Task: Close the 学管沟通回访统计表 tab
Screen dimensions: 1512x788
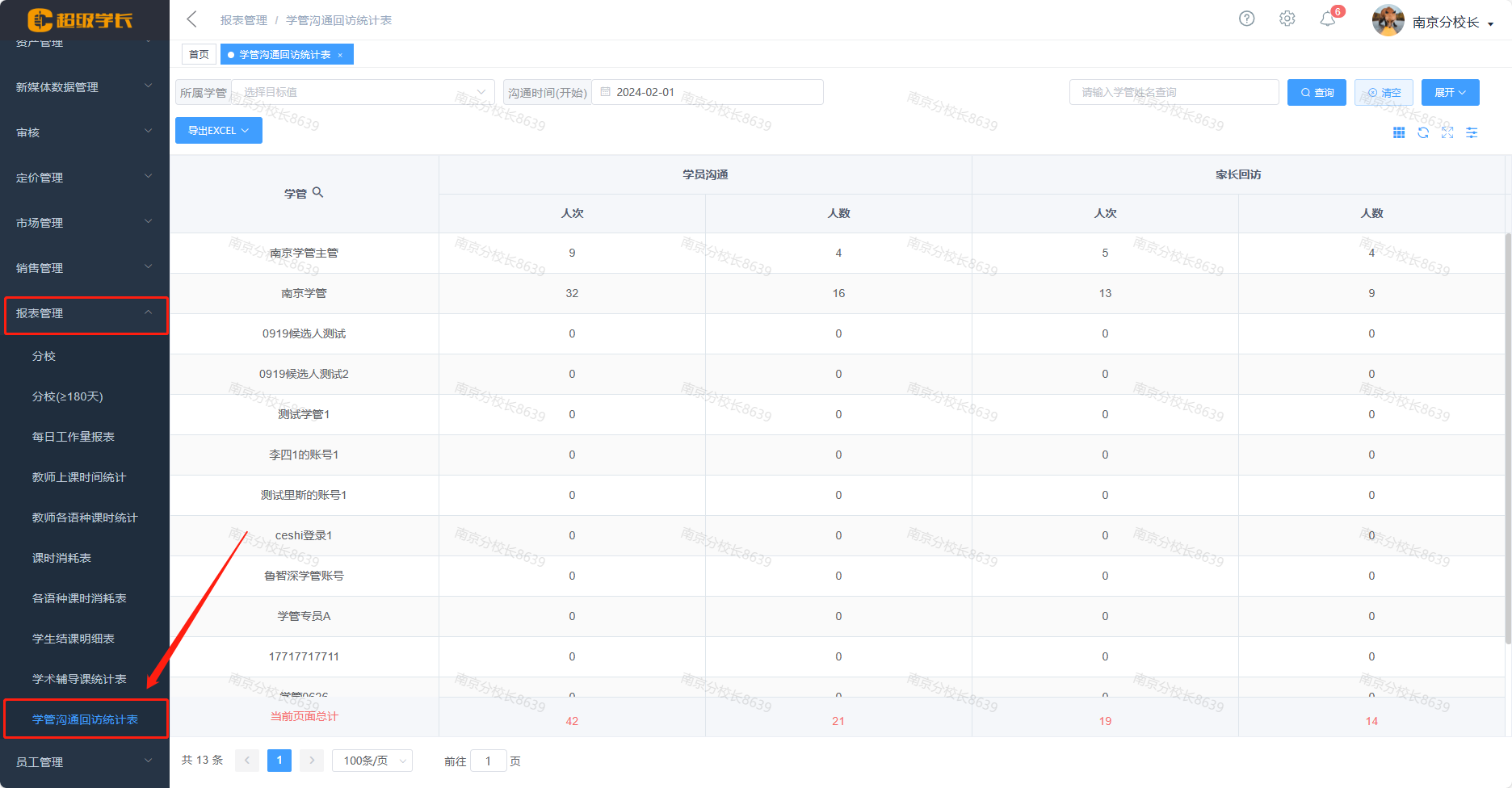Action: coord(340,55)
